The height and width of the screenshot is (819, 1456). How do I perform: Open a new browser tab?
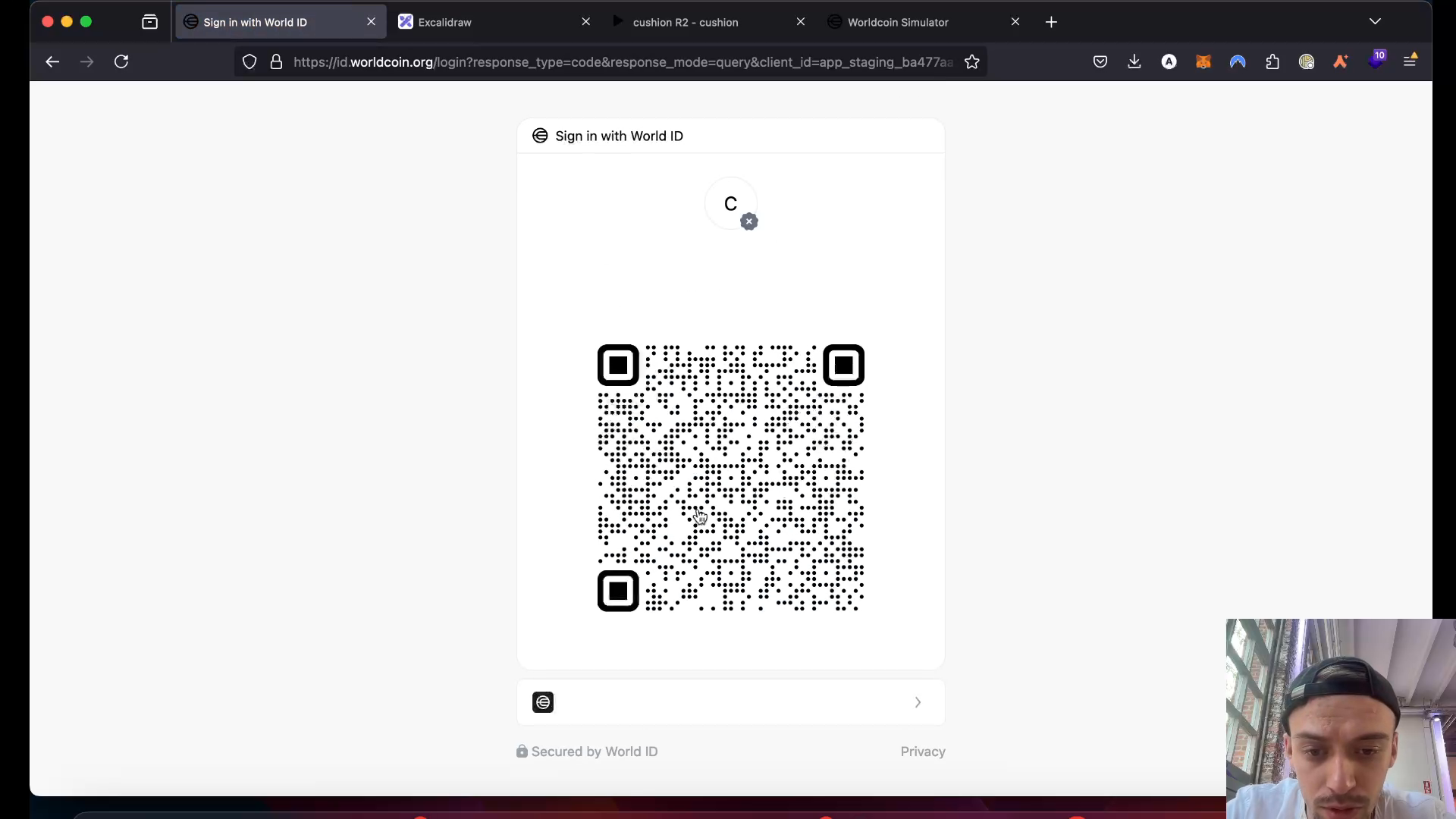click(1051, 22)
